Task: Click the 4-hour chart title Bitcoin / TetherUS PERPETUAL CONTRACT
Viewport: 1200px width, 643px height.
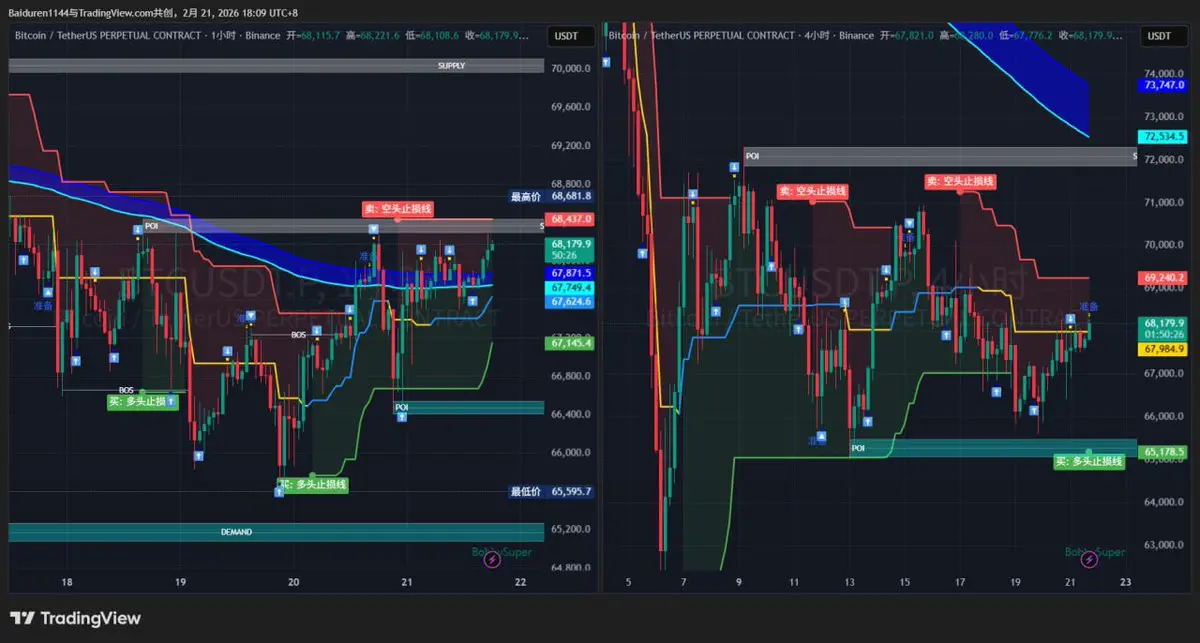Action: pos(704,36)
